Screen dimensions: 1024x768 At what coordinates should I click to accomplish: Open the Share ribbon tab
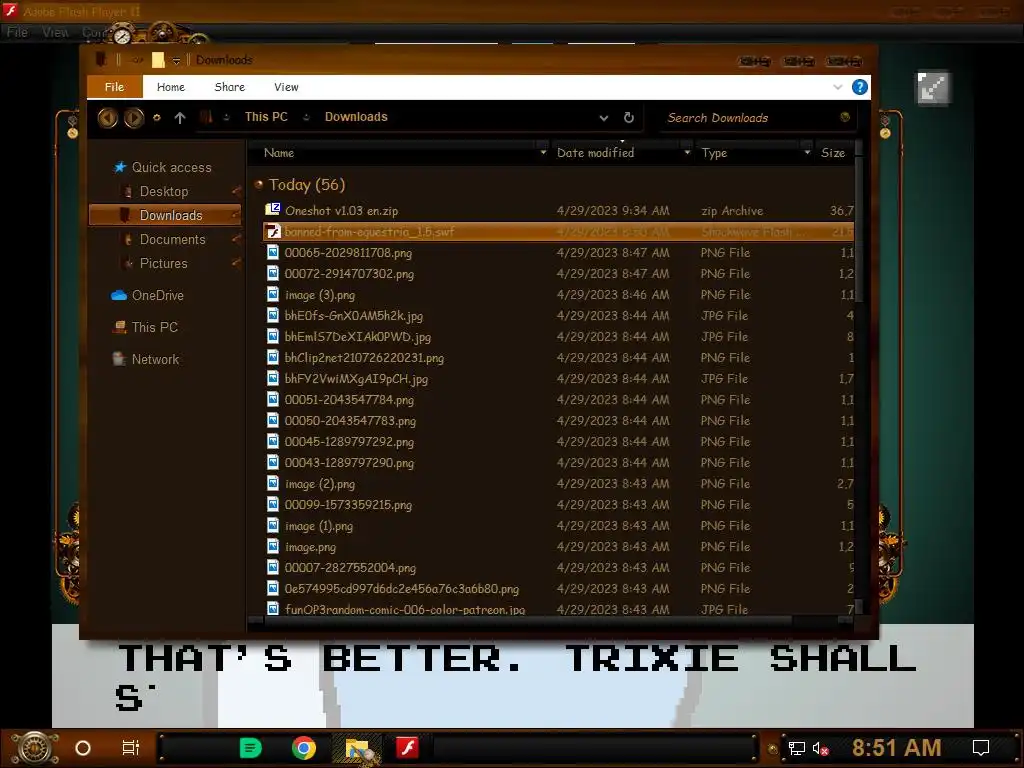tap(230, 87)
